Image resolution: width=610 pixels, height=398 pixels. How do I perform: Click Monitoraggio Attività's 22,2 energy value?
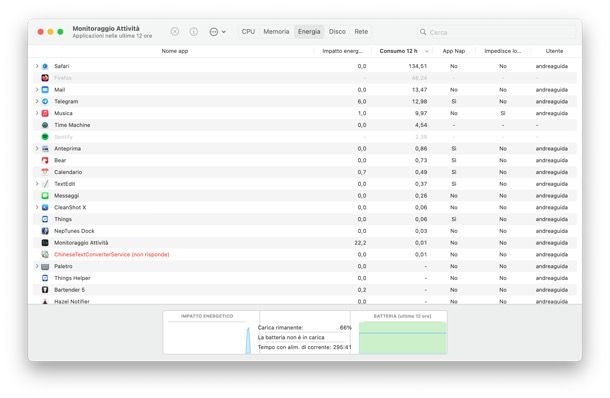coord(360,243)
